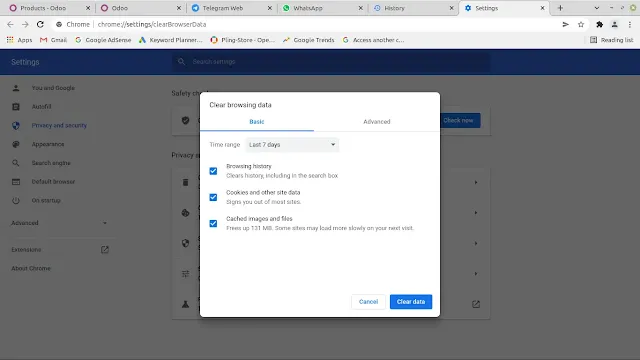Open the Time range dropdown
This screenshot has height=360, width=640.
tap(292, 145)
